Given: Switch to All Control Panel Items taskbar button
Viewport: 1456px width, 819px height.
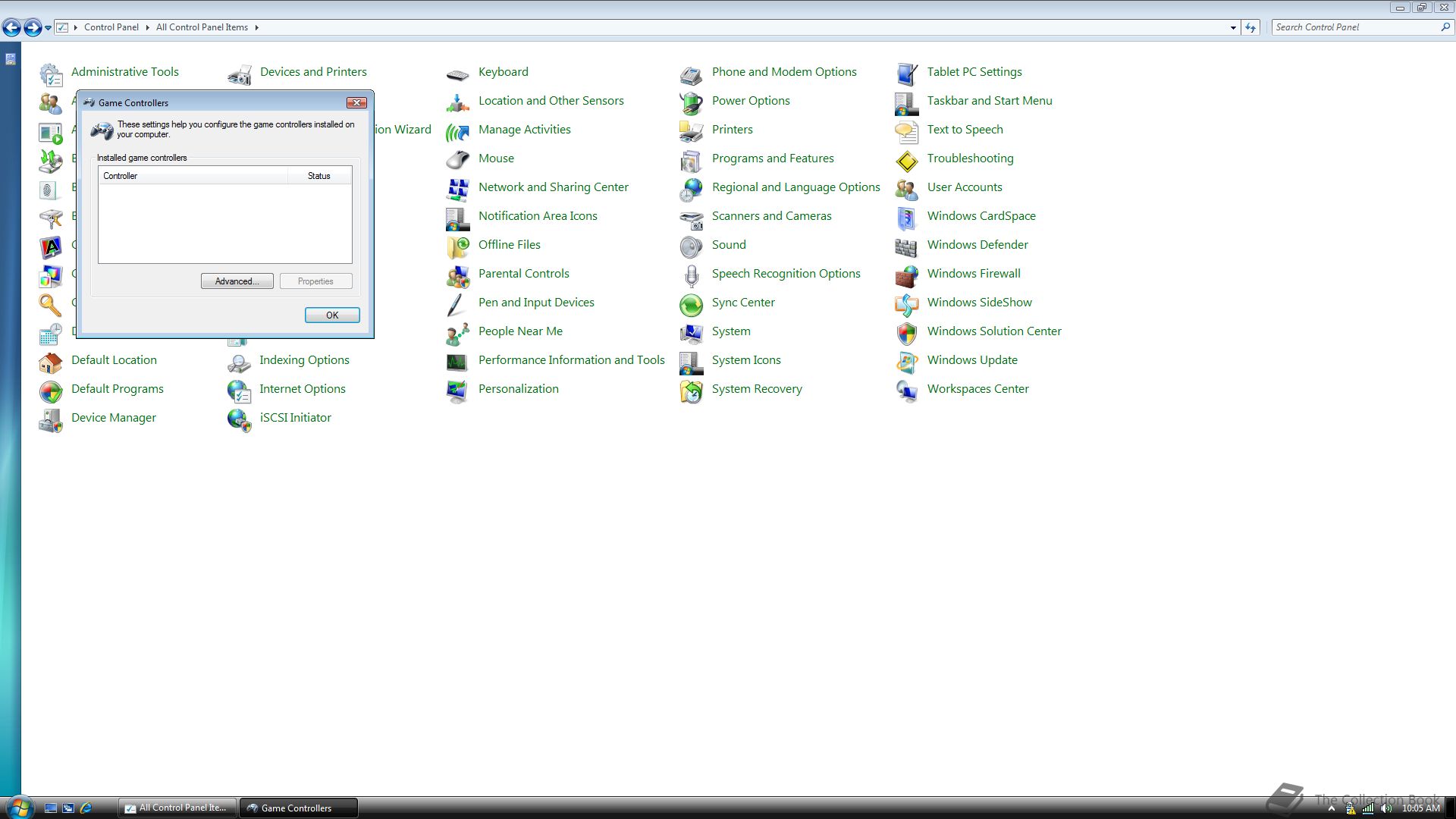Looking at the screenshot, I should click(177, 808).
